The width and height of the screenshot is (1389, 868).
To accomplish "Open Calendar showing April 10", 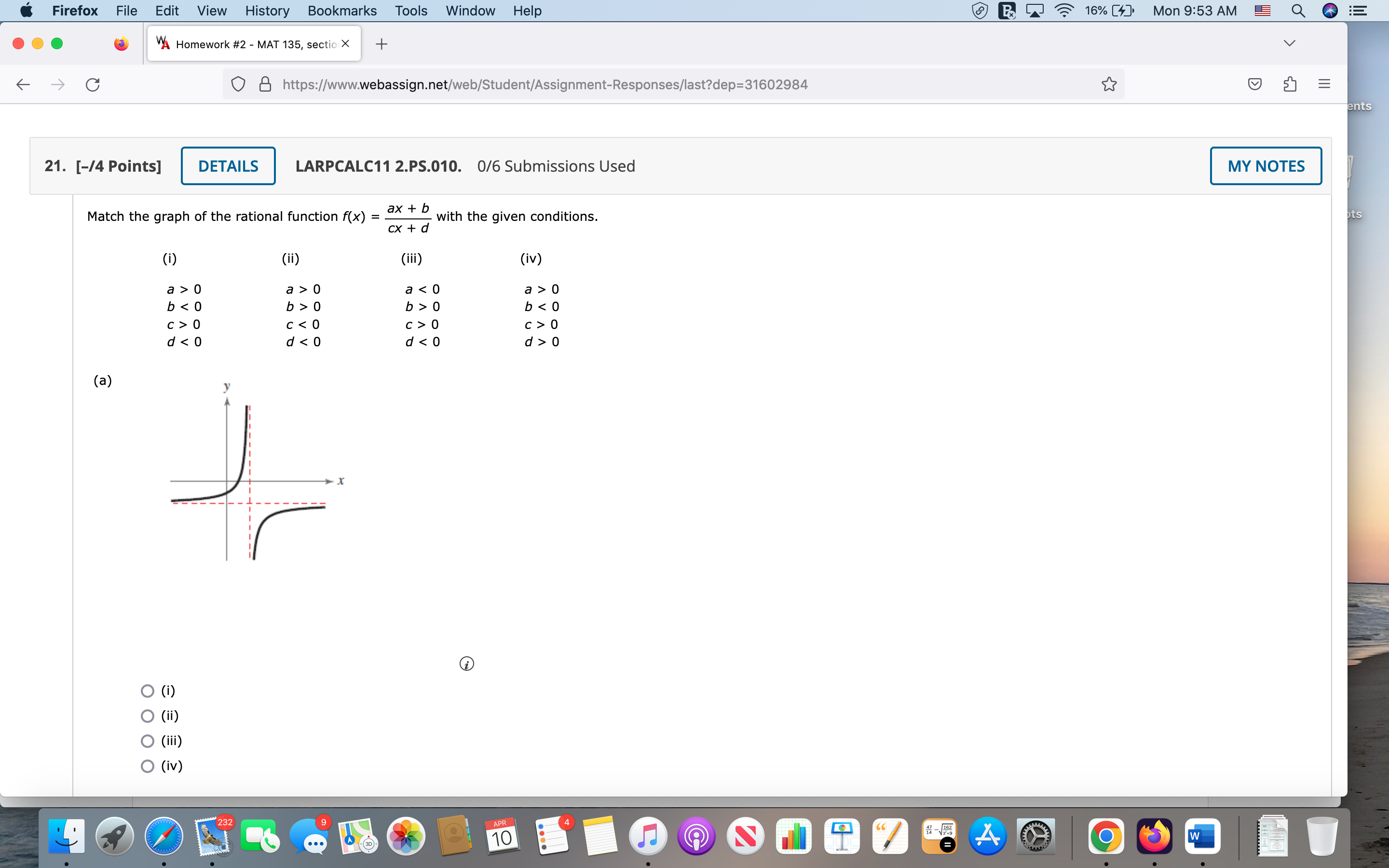I will point(502,835).
